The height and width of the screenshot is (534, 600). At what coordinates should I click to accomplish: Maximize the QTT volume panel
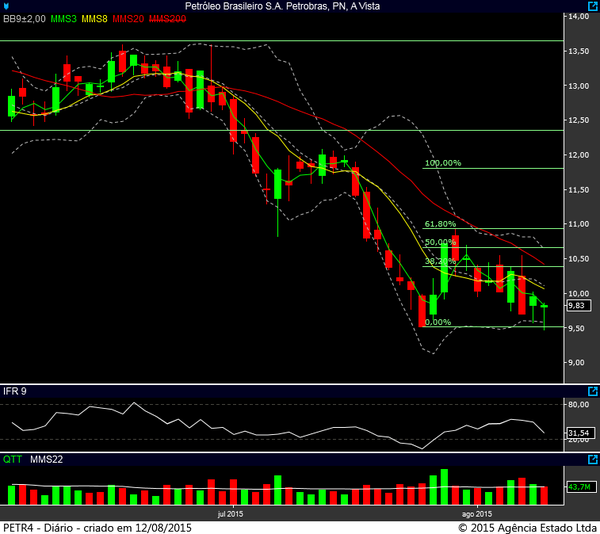pyautogui.click(x=592, y=460)
